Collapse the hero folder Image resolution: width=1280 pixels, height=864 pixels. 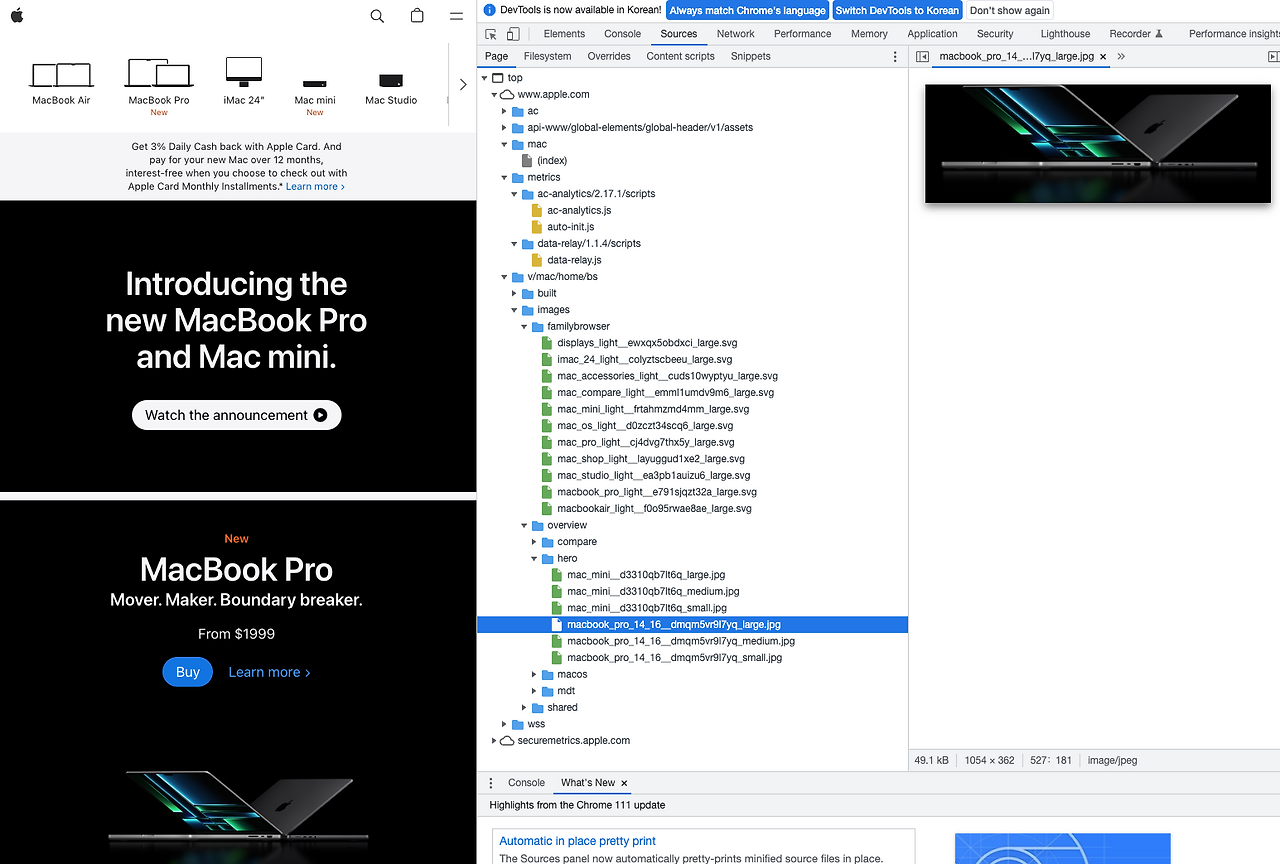click(x=534, y=558)
